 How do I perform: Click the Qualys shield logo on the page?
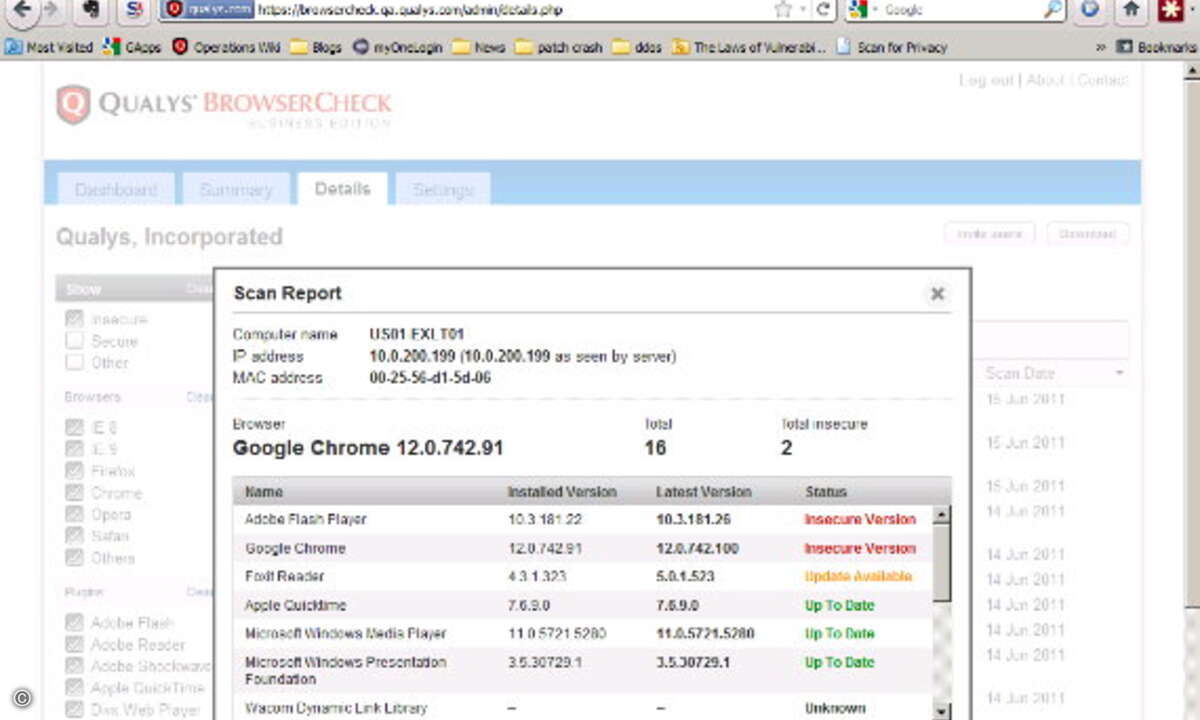point(73,105)
